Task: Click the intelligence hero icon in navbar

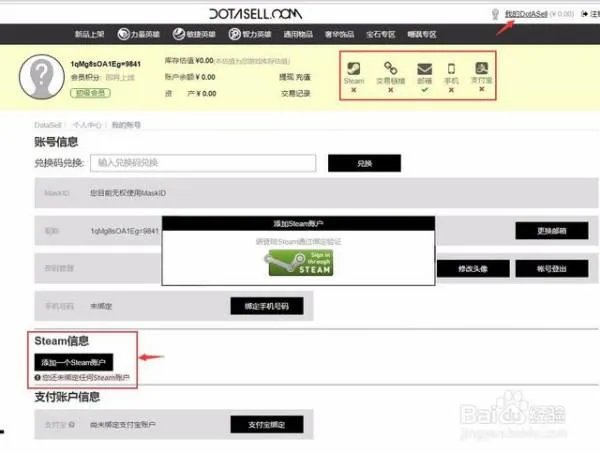Action: [x=235, y=34]
